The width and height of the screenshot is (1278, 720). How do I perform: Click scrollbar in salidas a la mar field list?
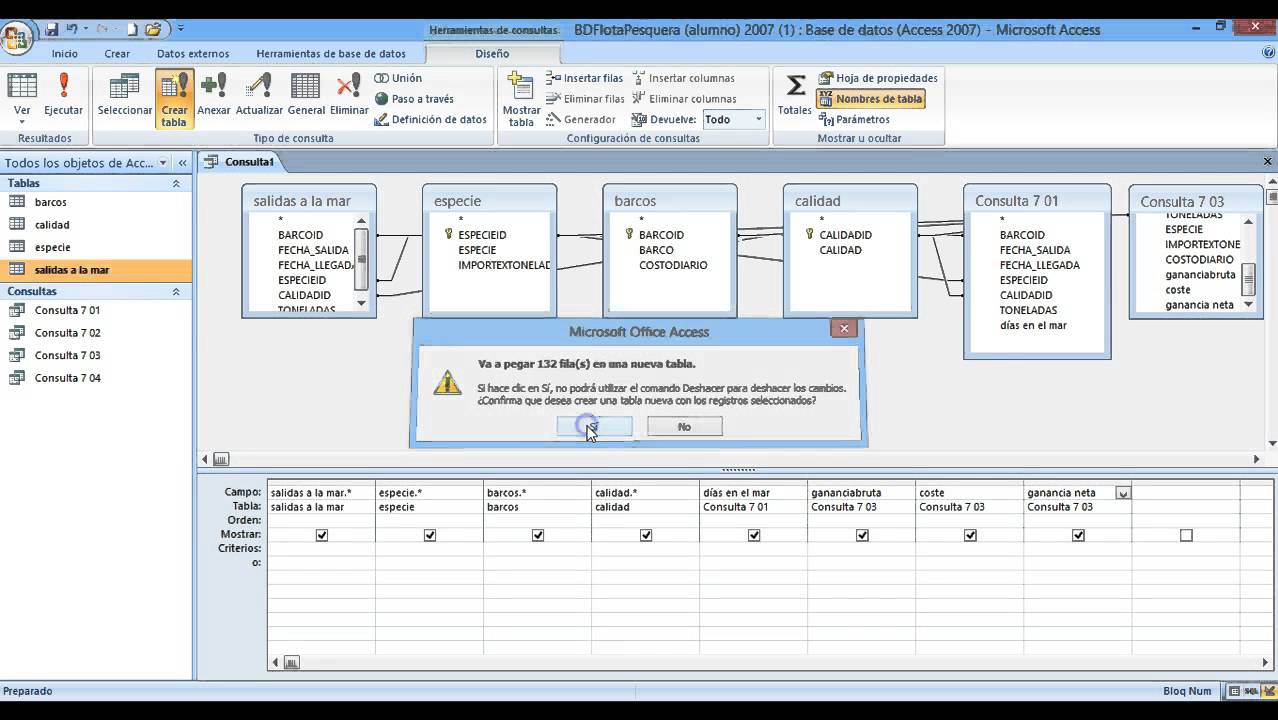point(362,261)
